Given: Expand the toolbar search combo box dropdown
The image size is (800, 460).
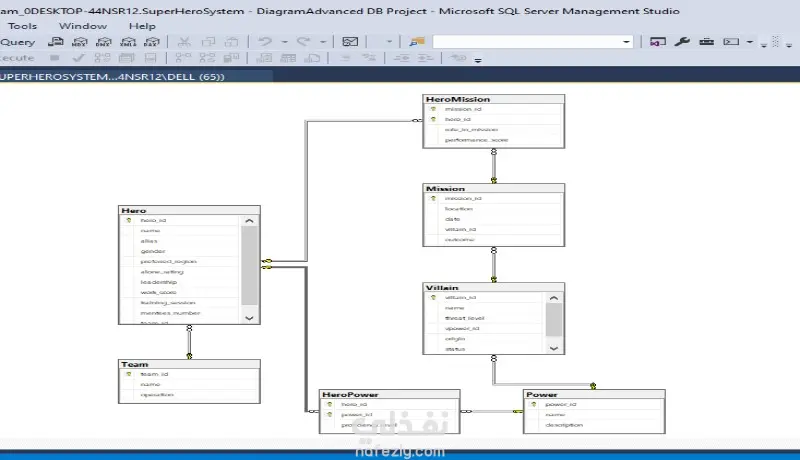Looking at the screenshot, I should 627,43.
